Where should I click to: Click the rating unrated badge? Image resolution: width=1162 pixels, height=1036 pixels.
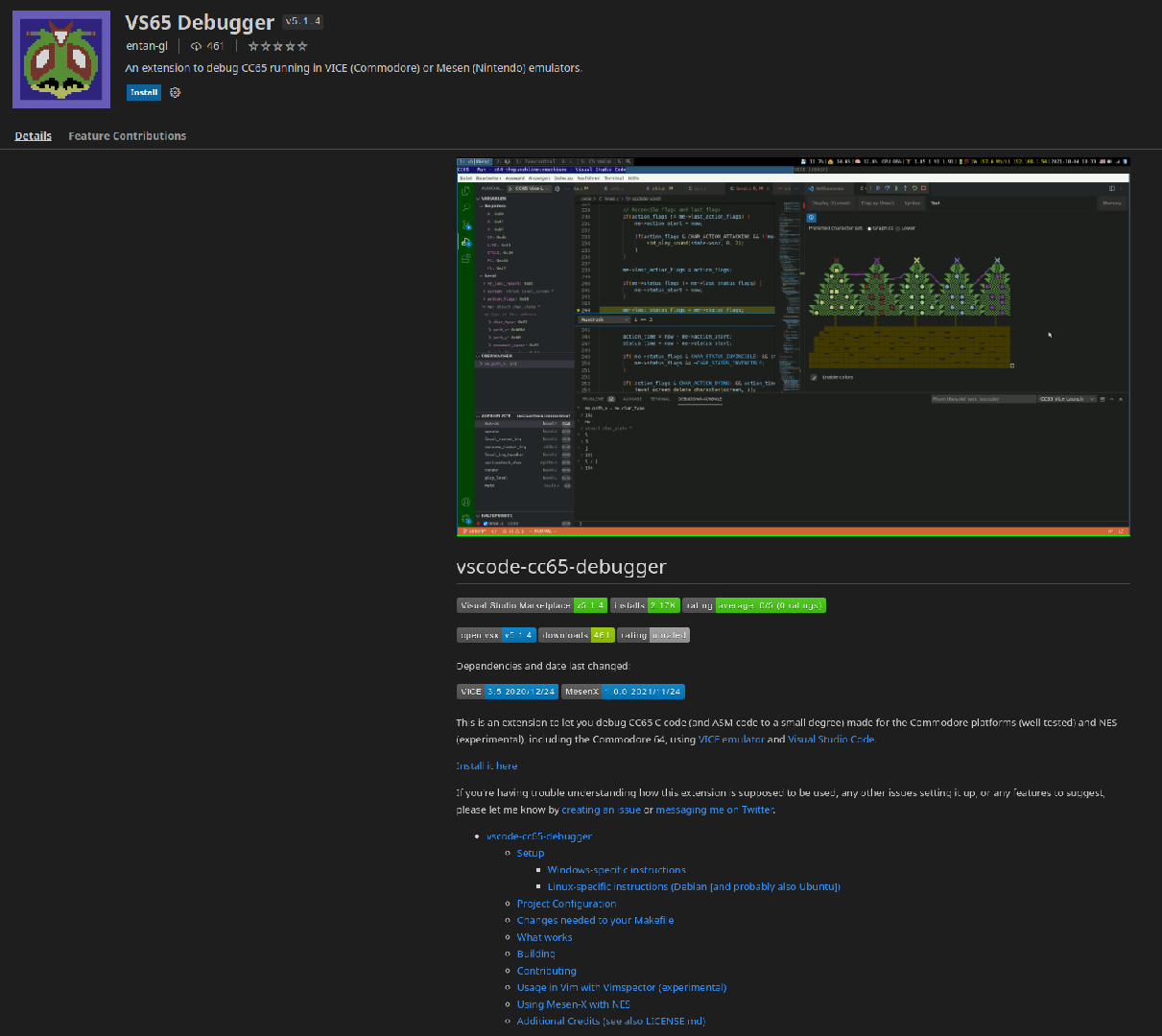(653, 635)
